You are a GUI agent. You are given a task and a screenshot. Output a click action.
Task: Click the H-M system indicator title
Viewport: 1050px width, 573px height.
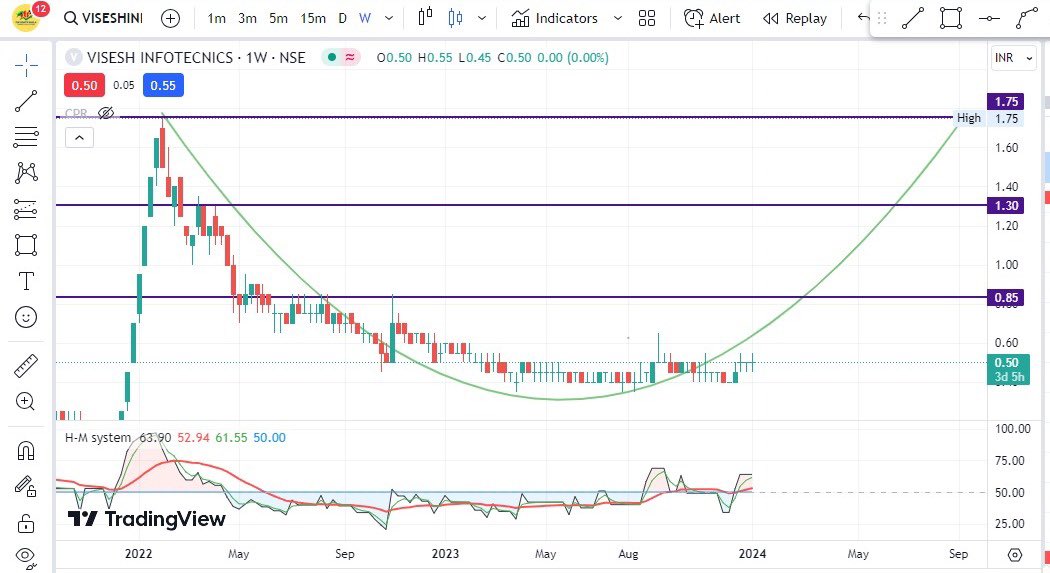tap(98, 438)
